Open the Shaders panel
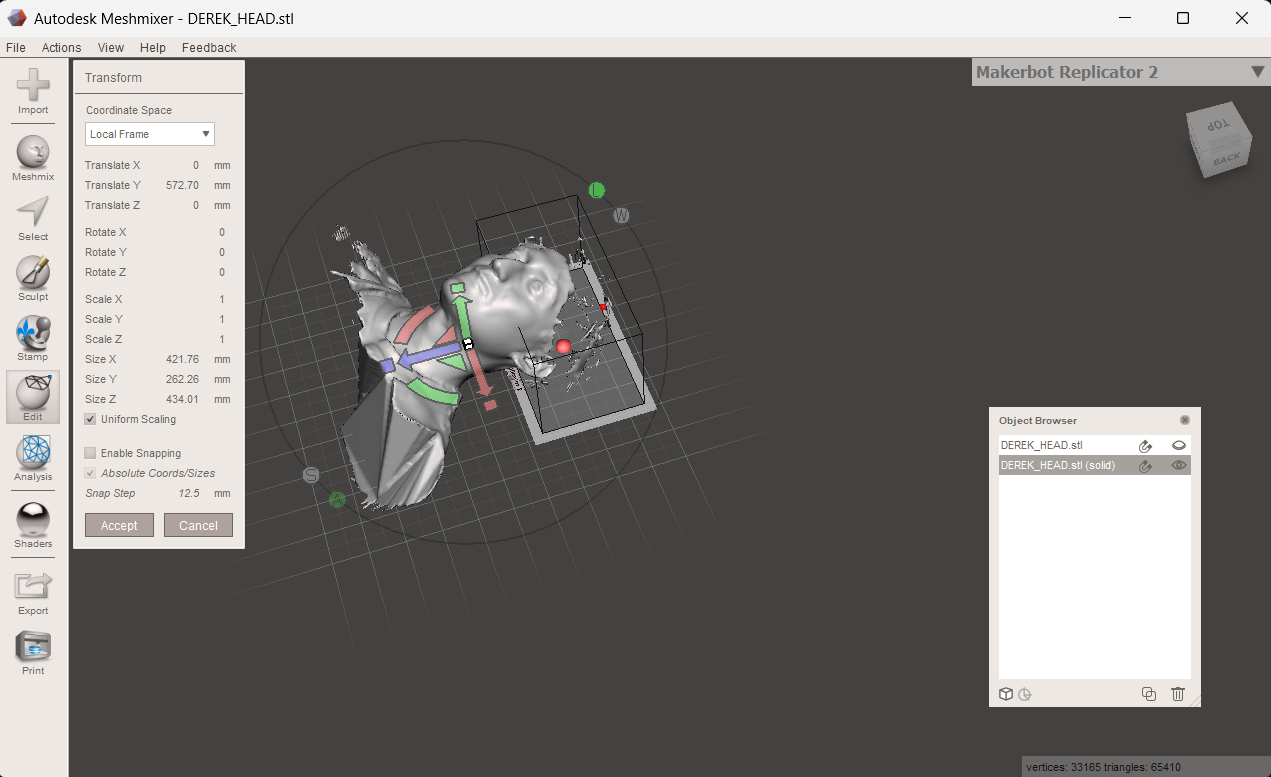This screenshot has width=1271, height=777. pyautogui.click(x=33, y=525)
